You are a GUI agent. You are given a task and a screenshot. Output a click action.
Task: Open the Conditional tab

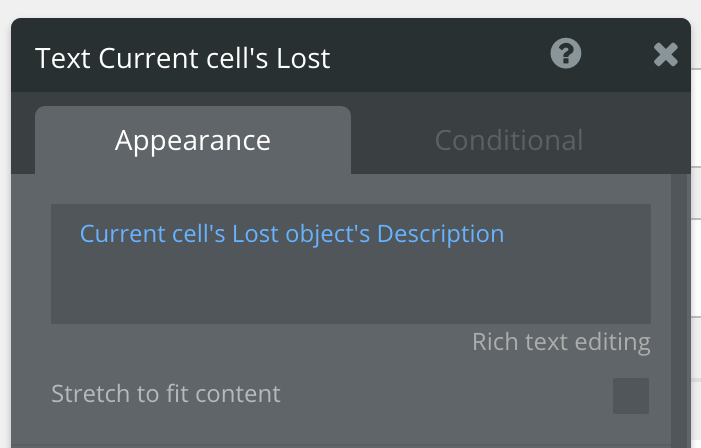[508, 140]
